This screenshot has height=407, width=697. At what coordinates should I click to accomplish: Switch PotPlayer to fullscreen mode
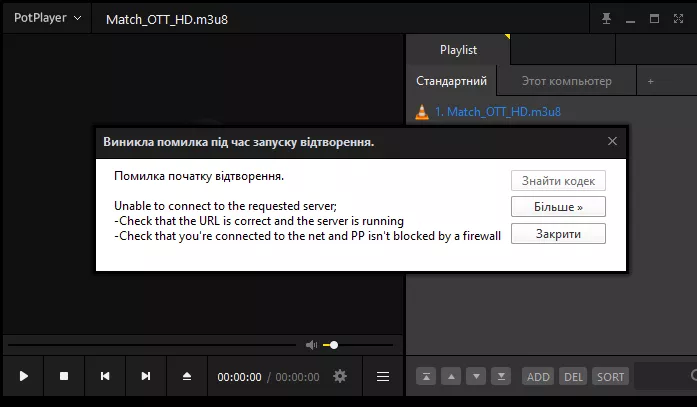678,19
